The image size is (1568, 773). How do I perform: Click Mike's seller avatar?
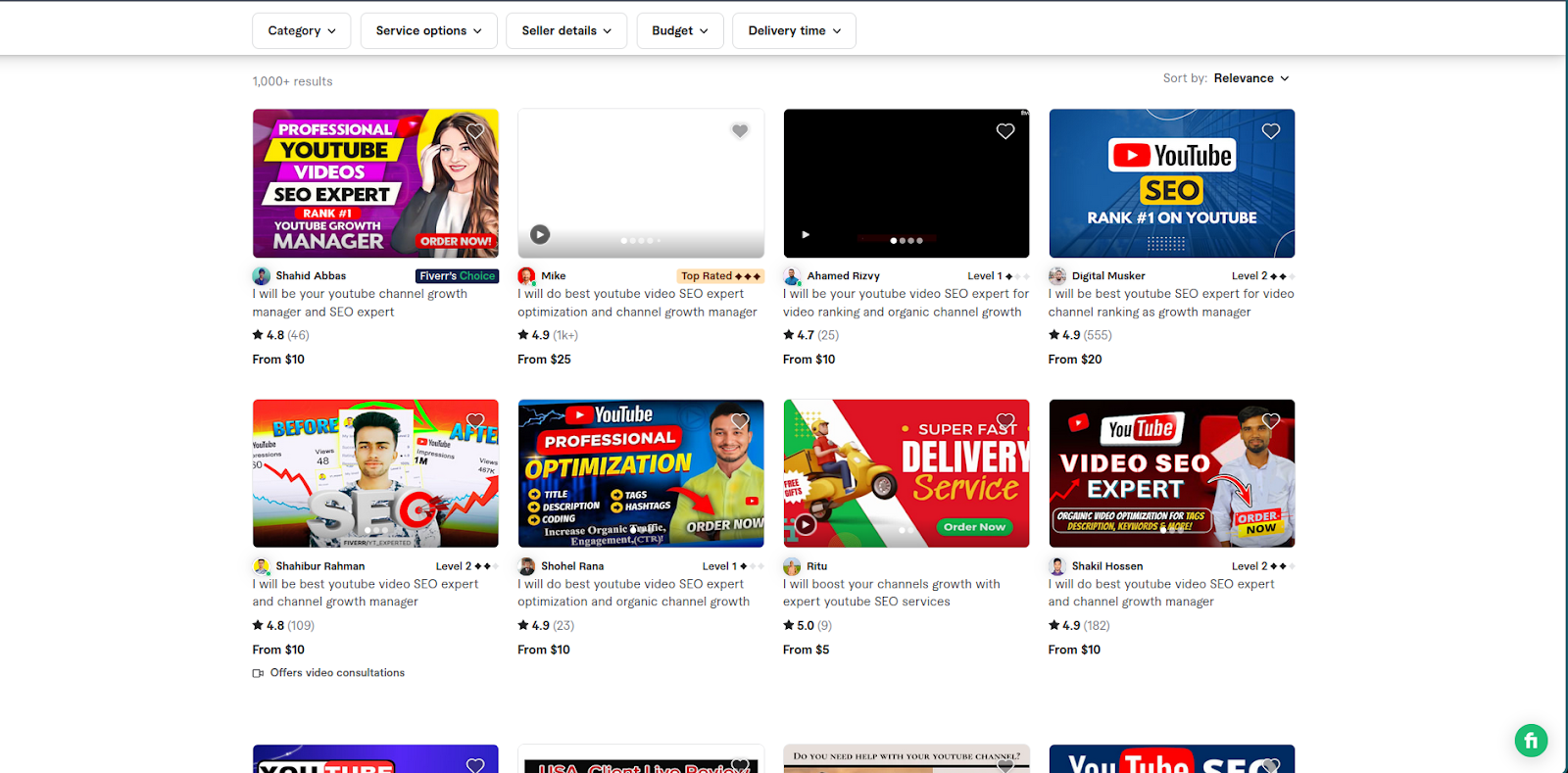pos(527,276)
